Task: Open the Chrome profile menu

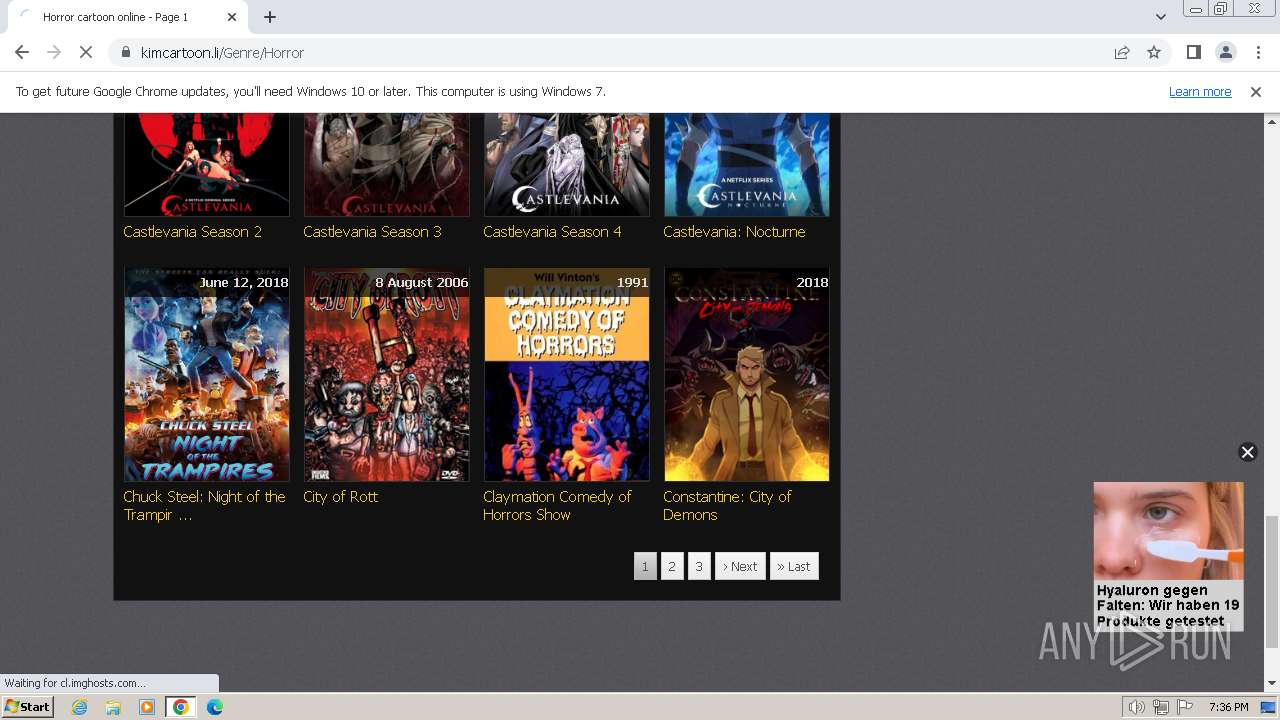Action: coord(1225,52)
